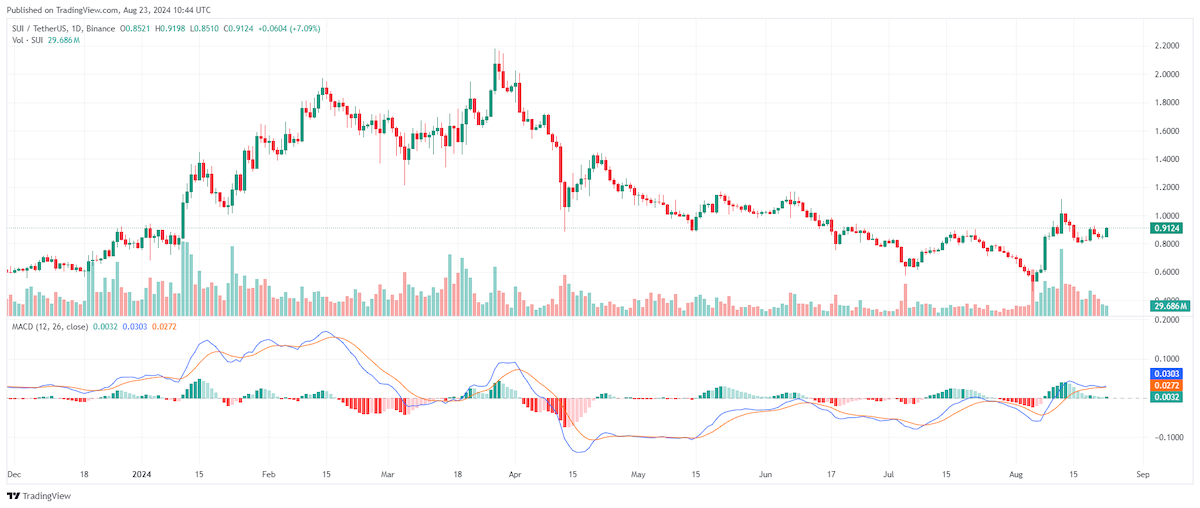Screen dimensions: 1200x508
Task: Click the Apr label on time axis
Action: [x=514, y=475]
